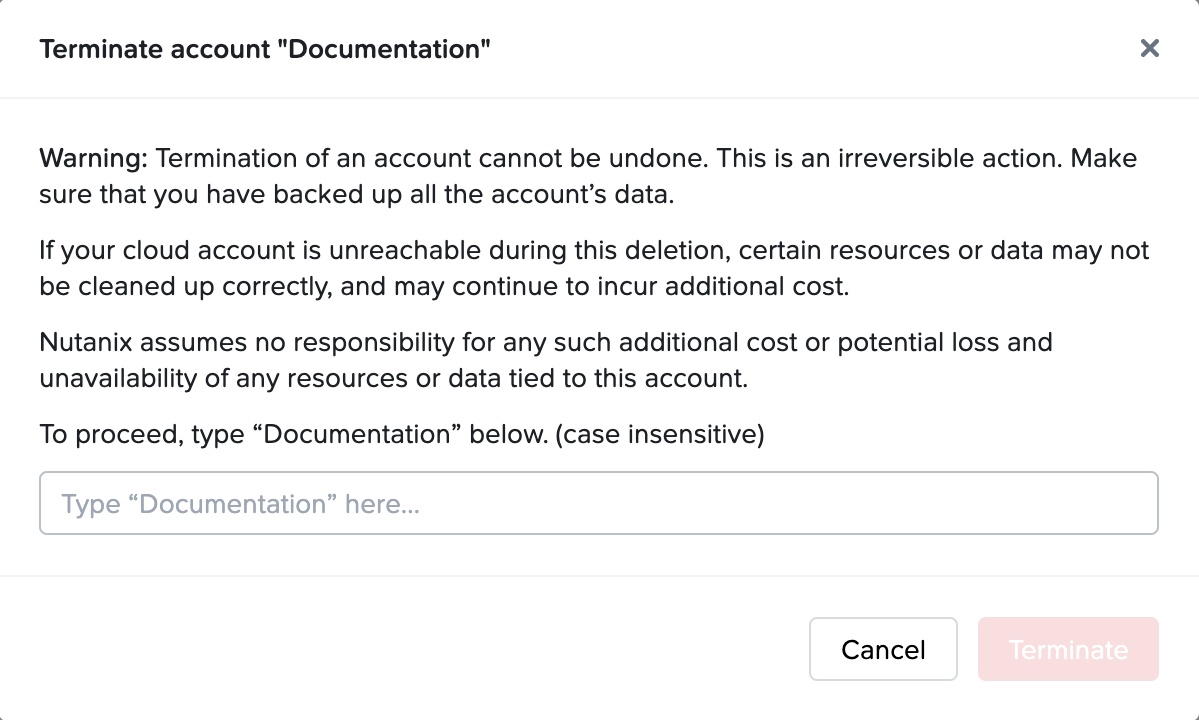Dismiss the termination dialog via the X
The height and width of the screenshot is (720, 1199).
pos(1149,48)
